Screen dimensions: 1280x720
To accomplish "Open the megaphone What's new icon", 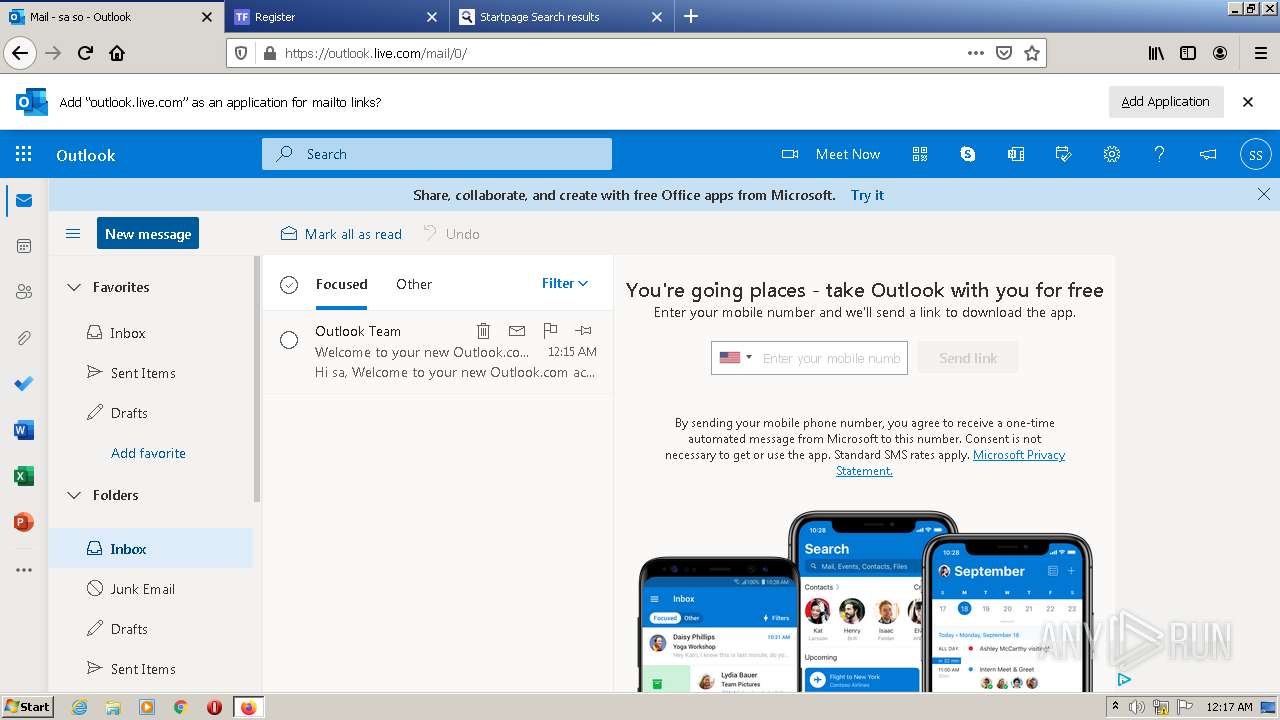I will coord(1208,154).
